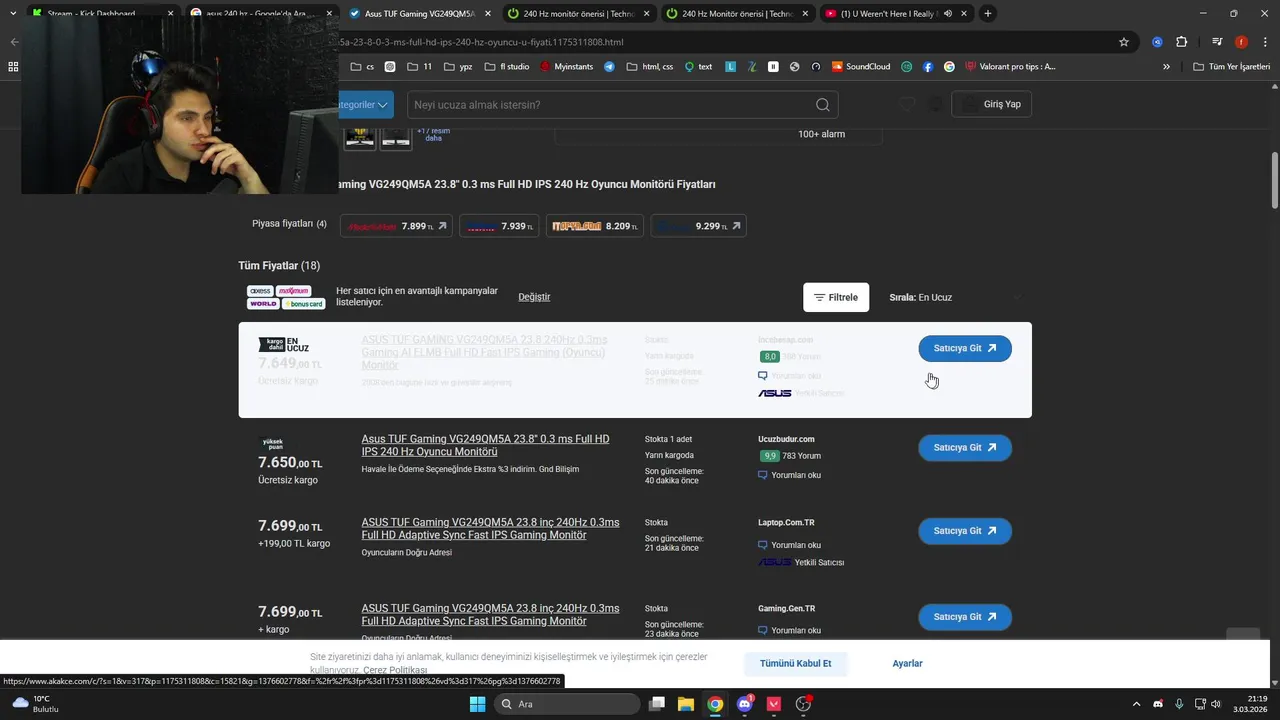
Task: Open the Myinstants bookmark
Action: point(566,67)
